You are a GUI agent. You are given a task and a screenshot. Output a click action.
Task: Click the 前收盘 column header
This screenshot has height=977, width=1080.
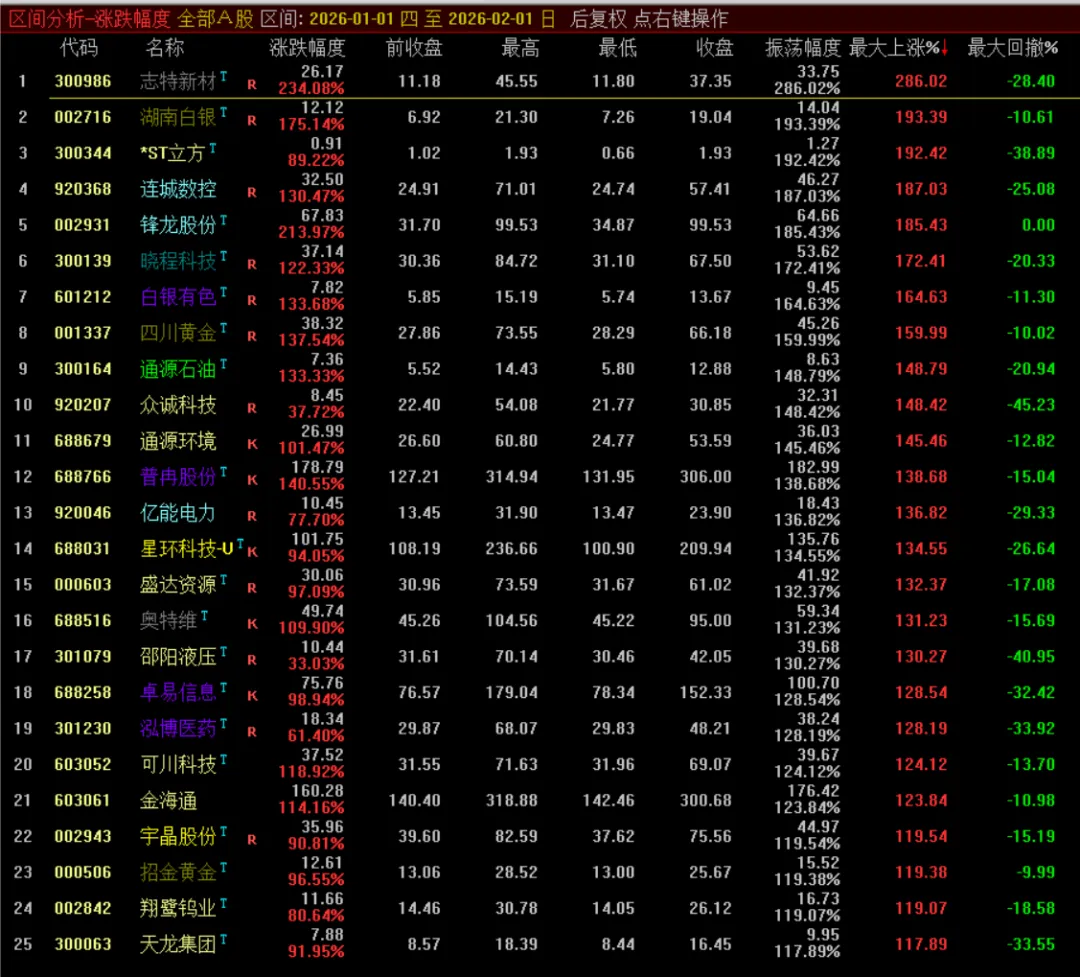coord(413,48)
